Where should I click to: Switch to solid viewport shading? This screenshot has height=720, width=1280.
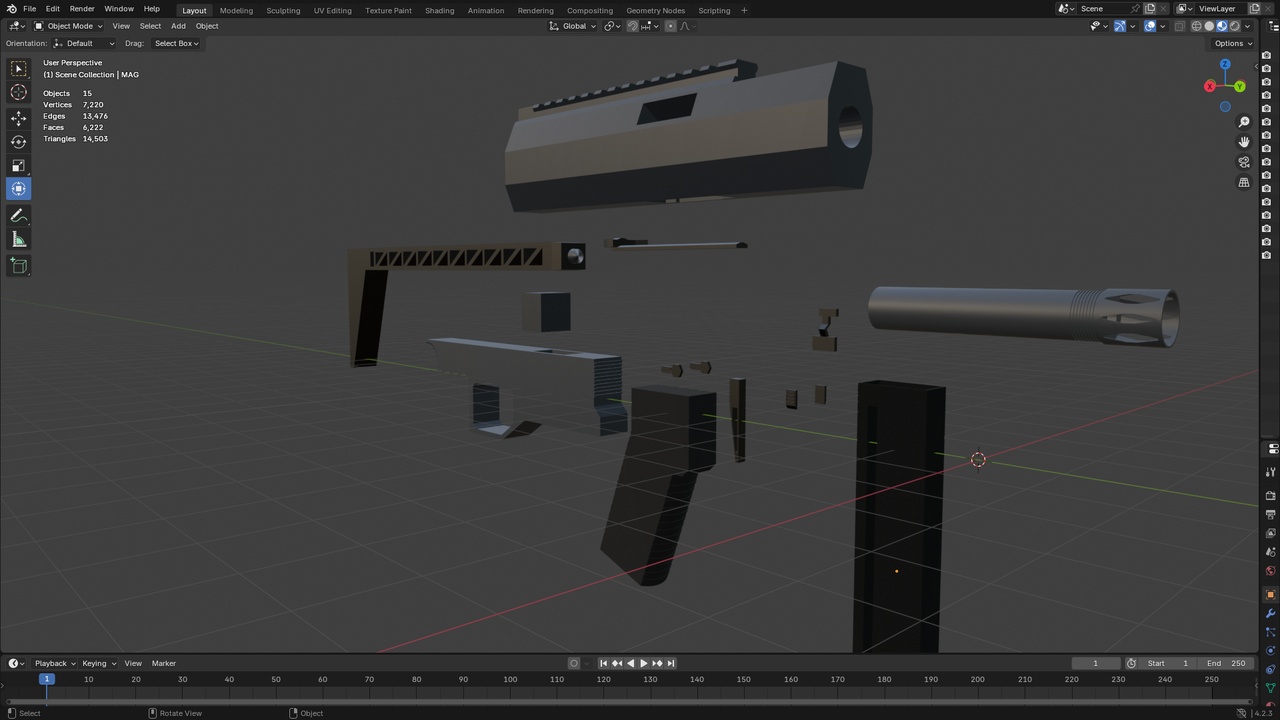(x=1209, y=26)
